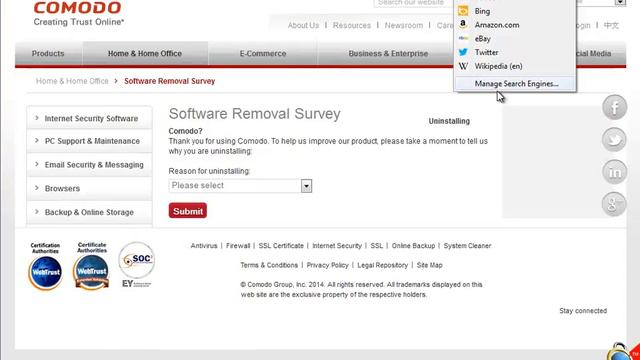Open the System Cleaner footer link

(467, 246)
